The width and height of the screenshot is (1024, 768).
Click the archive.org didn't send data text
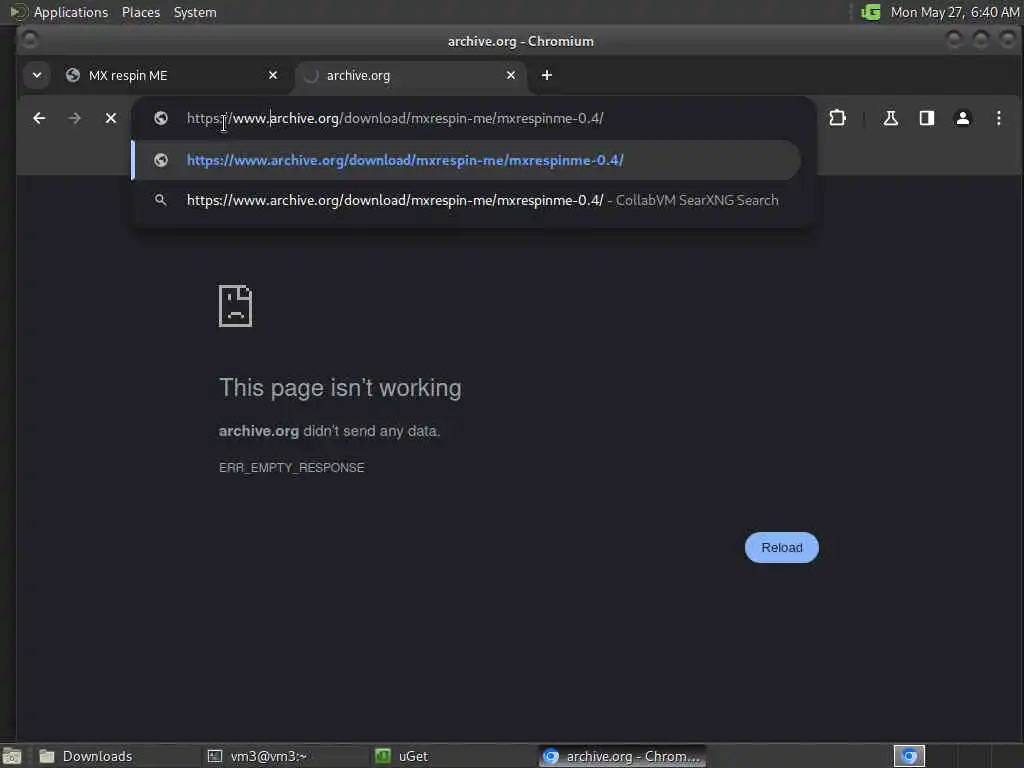[x=329, y=431]
